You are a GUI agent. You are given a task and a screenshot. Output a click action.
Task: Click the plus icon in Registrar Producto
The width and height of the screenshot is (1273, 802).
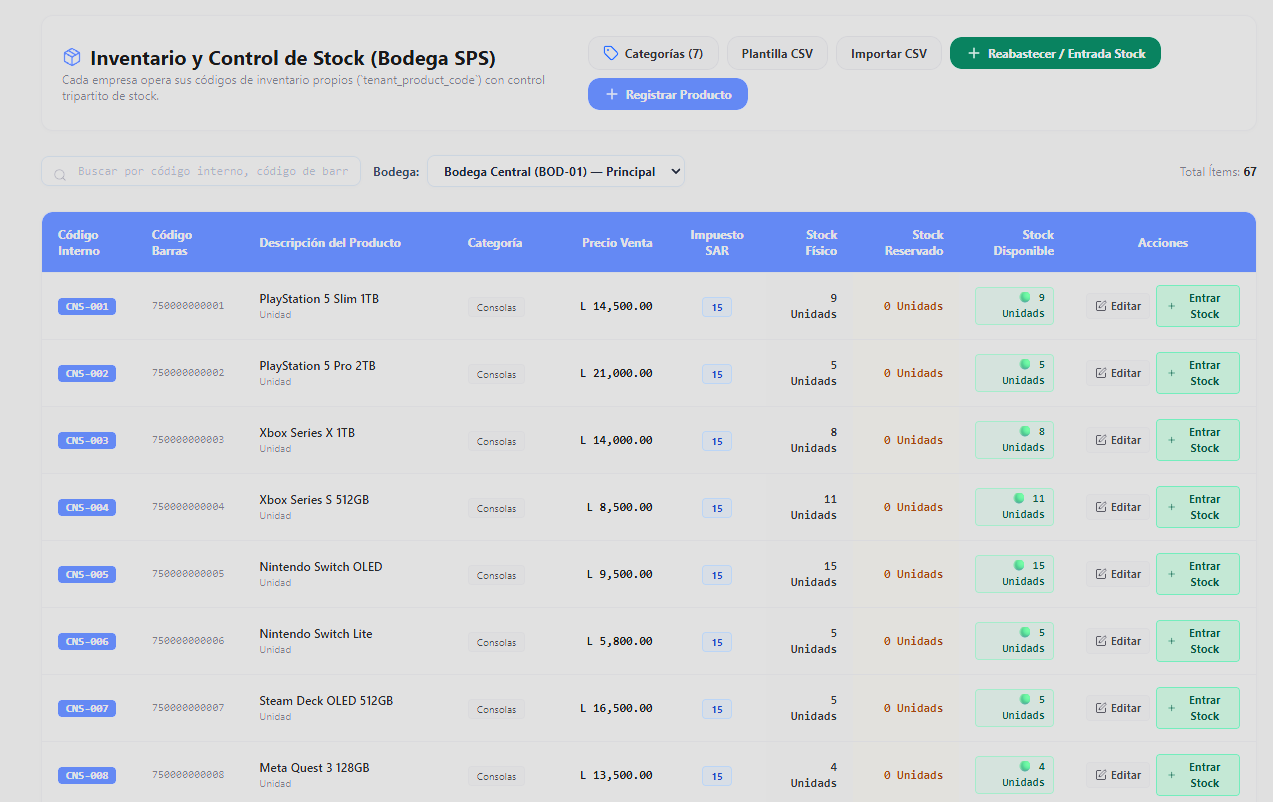click(612, 94)
